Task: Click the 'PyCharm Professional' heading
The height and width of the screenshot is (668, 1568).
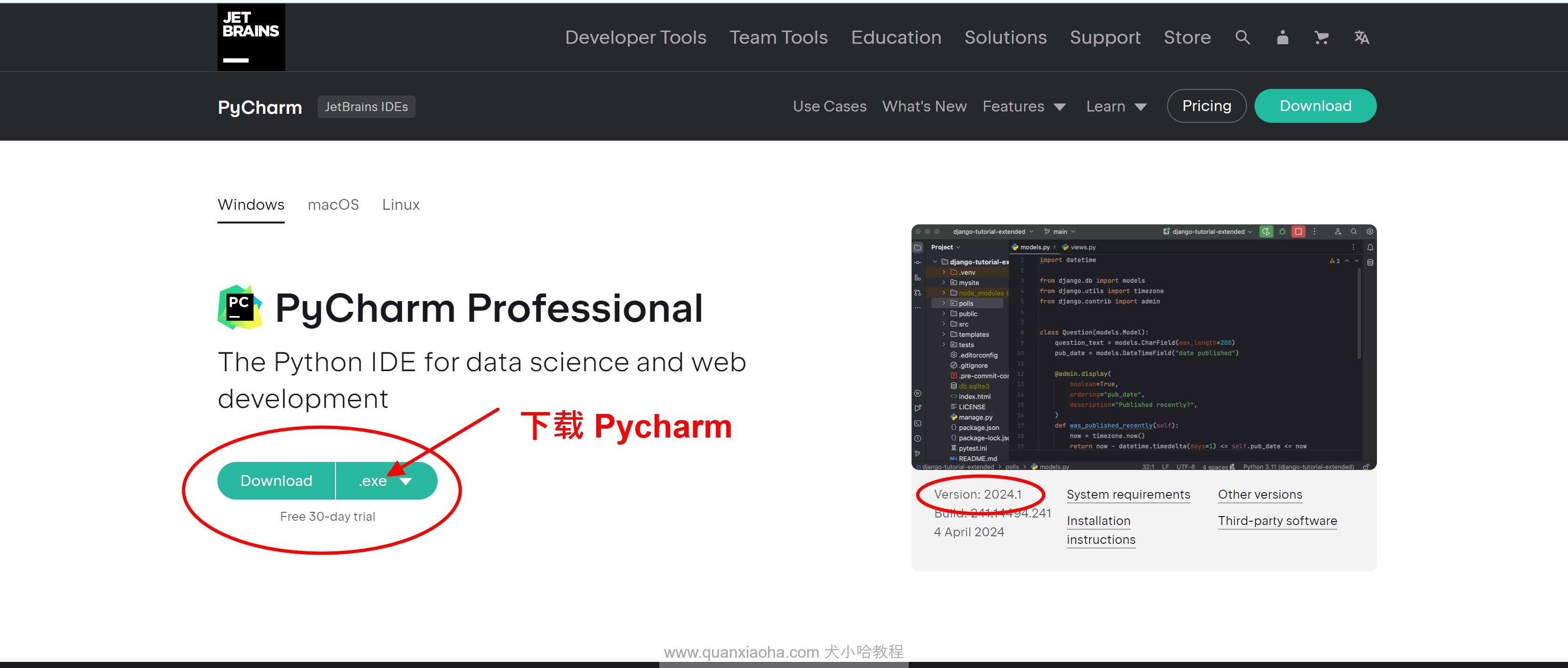Action: 489,308
